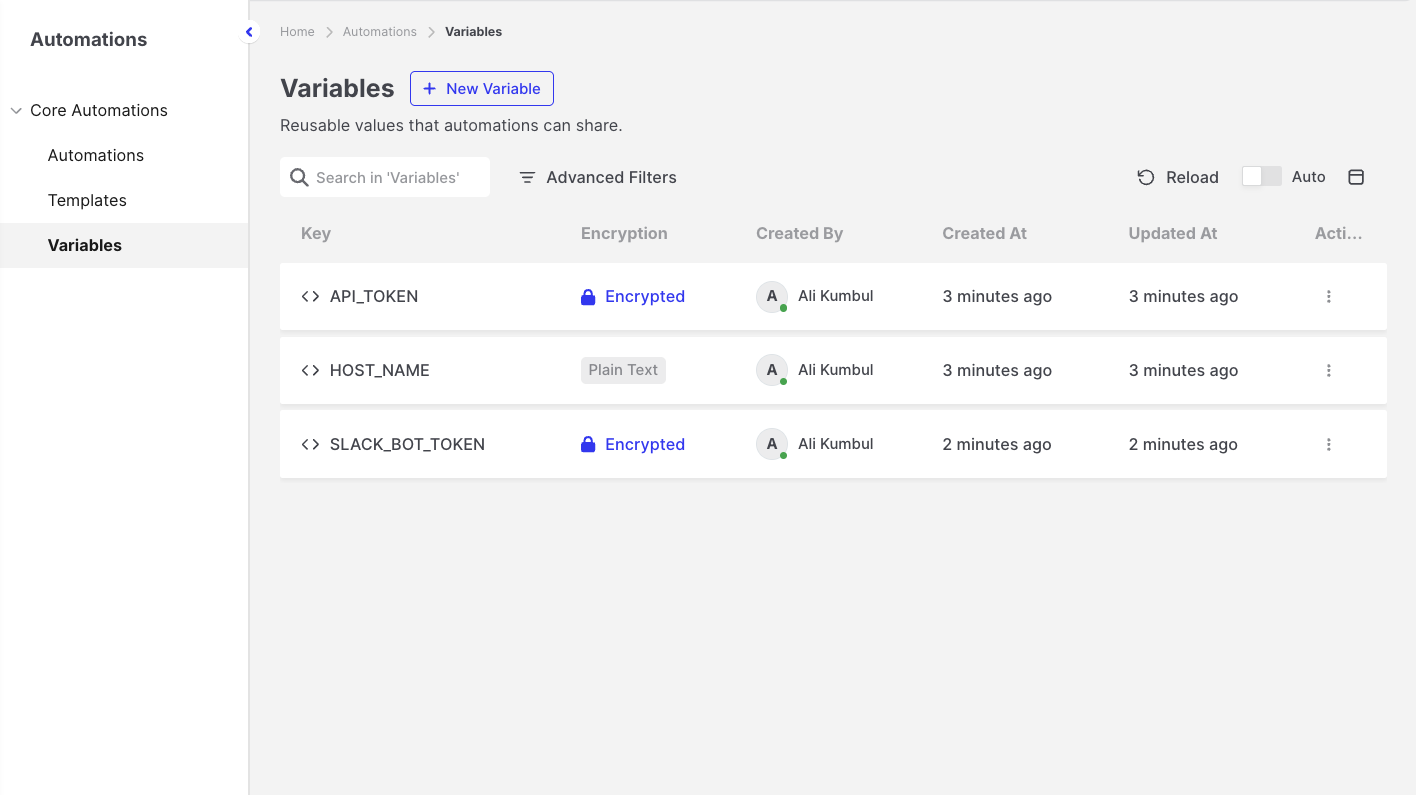The width and height of the screenshot is (1416, 795).
Task: Click Ali Kumbul name in SLACK_BOT_TOKEN row
Action: [x=836, y=444]
